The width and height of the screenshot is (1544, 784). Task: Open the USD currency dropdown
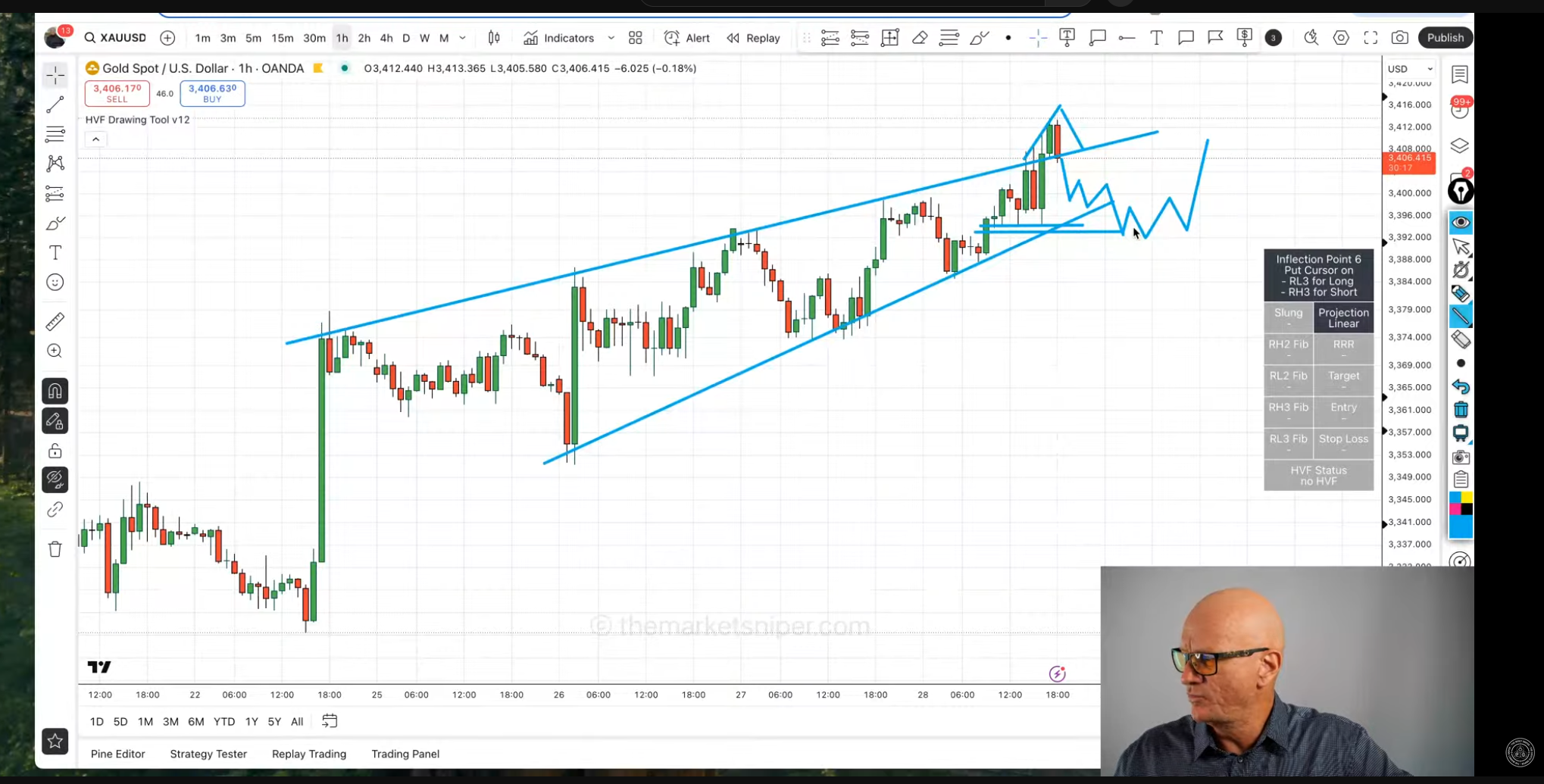[1410, 69]
